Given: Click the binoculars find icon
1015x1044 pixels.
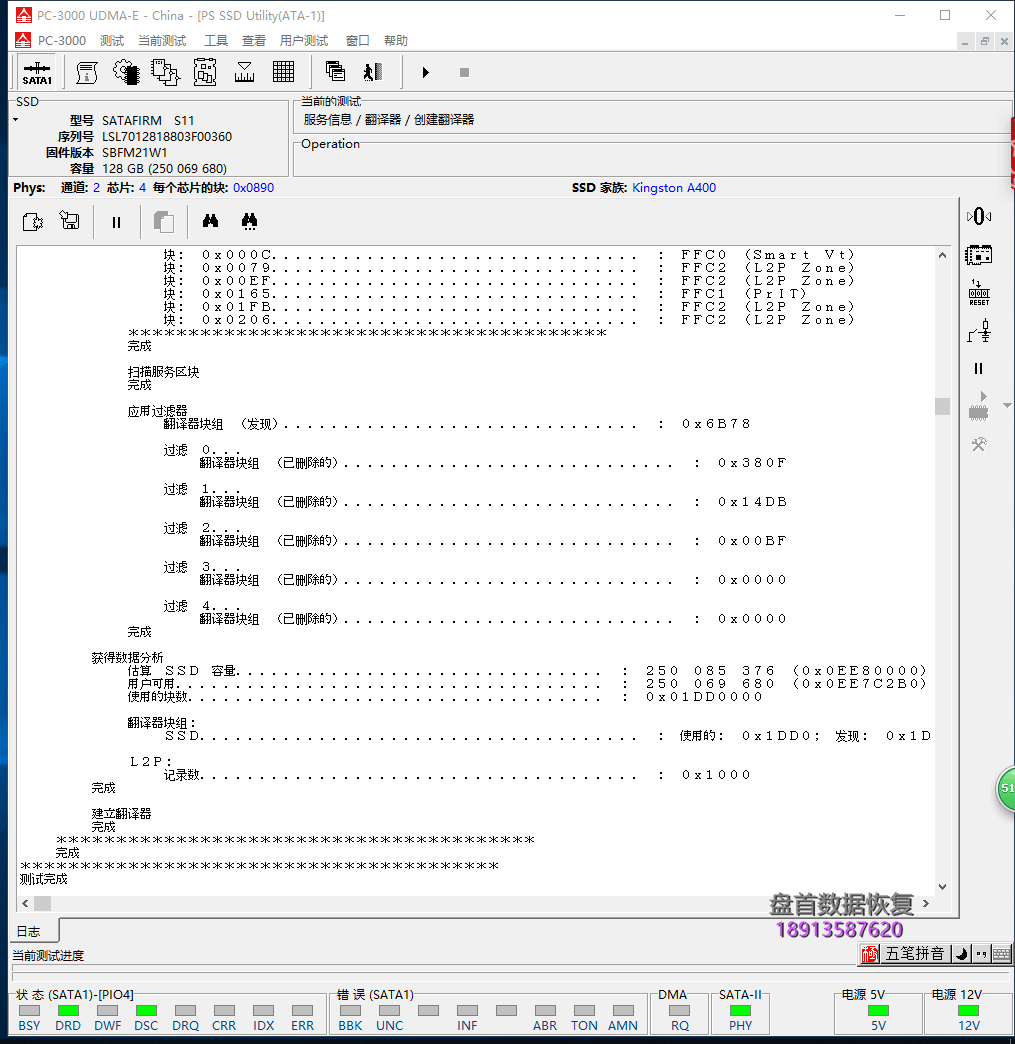Looking at the screenshot, I should click(210, 221).
